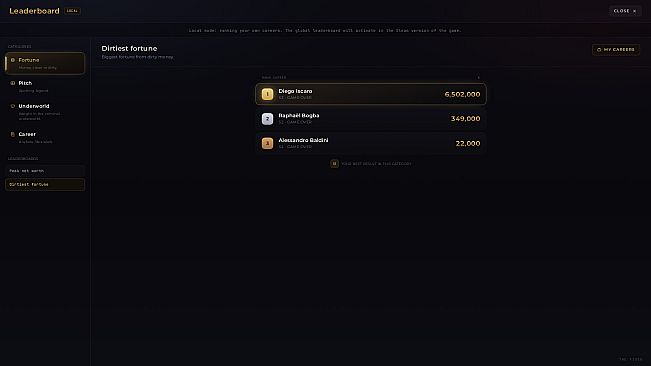Click the Local badge next to Leaderboard
The image size is (651, 366).
tap(72, 11)
